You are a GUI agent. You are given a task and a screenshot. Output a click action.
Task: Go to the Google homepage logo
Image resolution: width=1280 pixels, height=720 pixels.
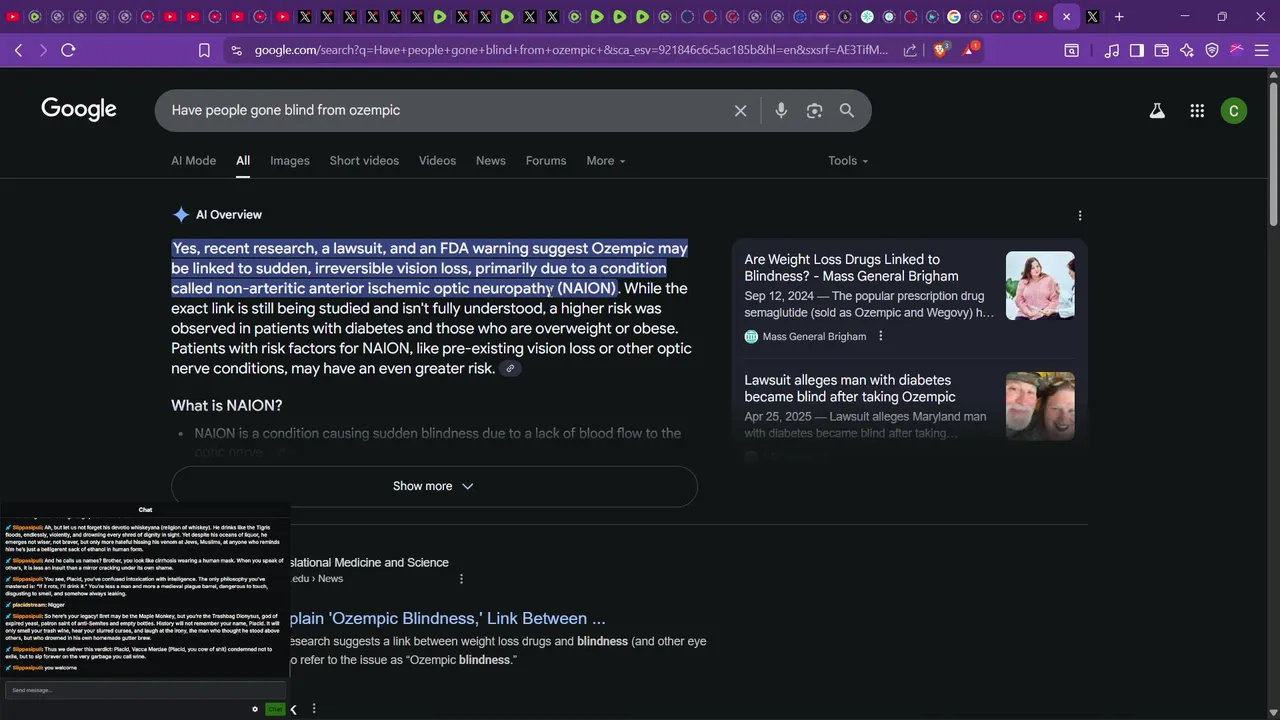79,110
